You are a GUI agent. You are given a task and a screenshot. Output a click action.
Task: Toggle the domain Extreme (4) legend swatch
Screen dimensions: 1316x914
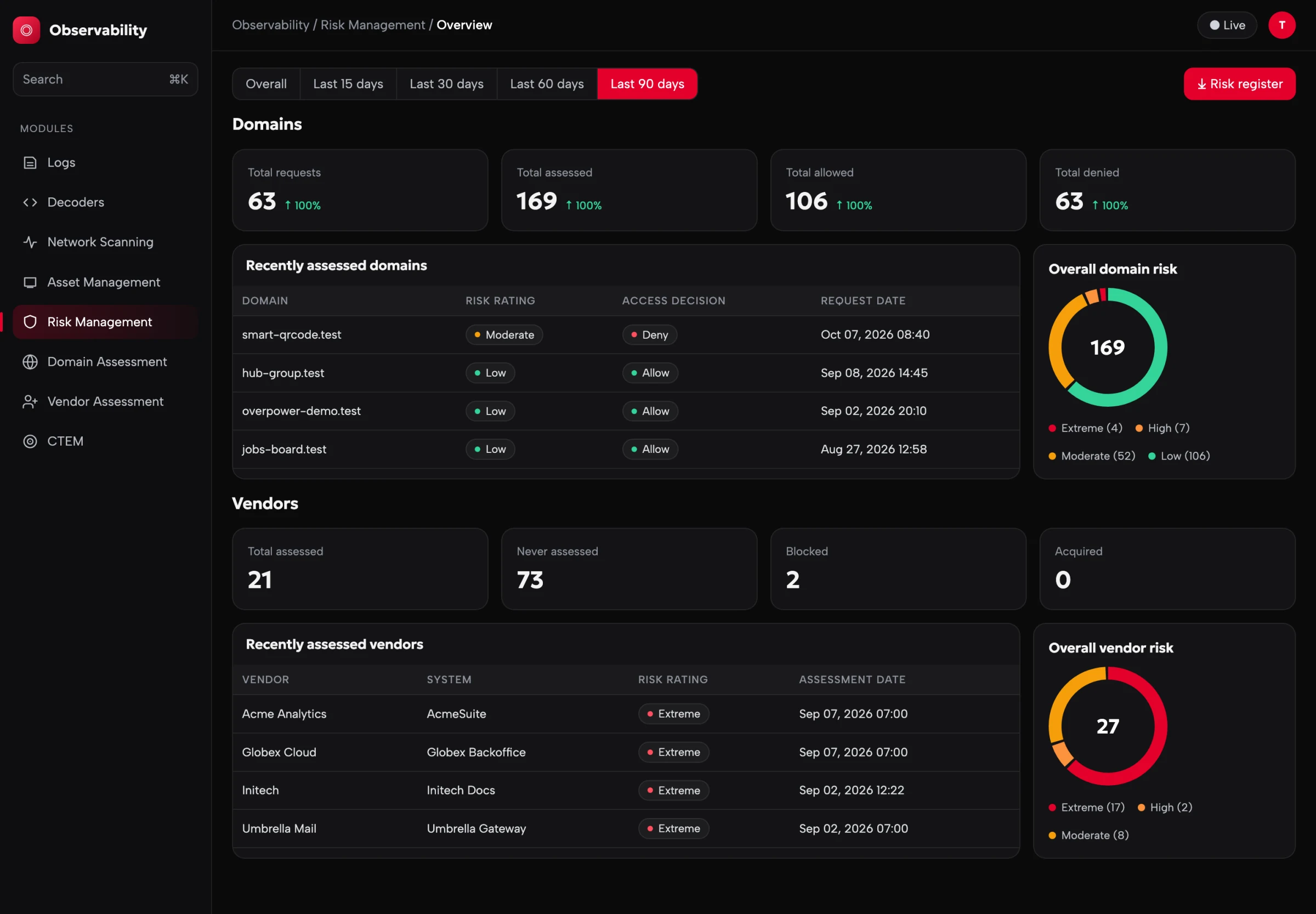[1052, 428]
